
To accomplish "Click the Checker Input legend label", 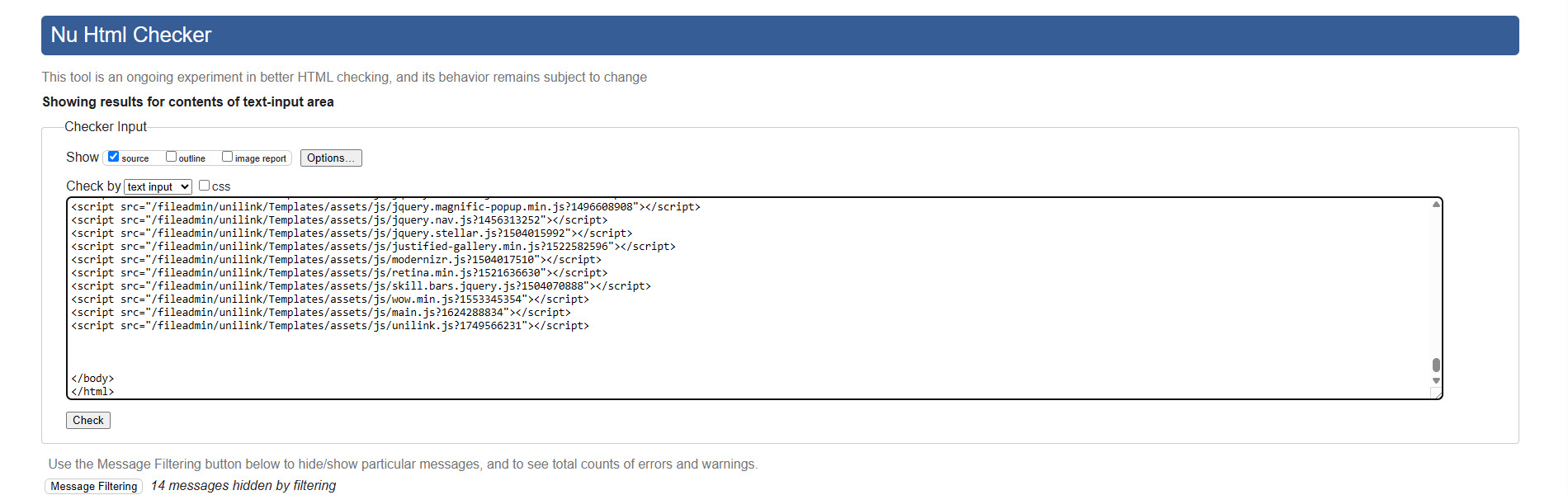I will pos(106,127).
